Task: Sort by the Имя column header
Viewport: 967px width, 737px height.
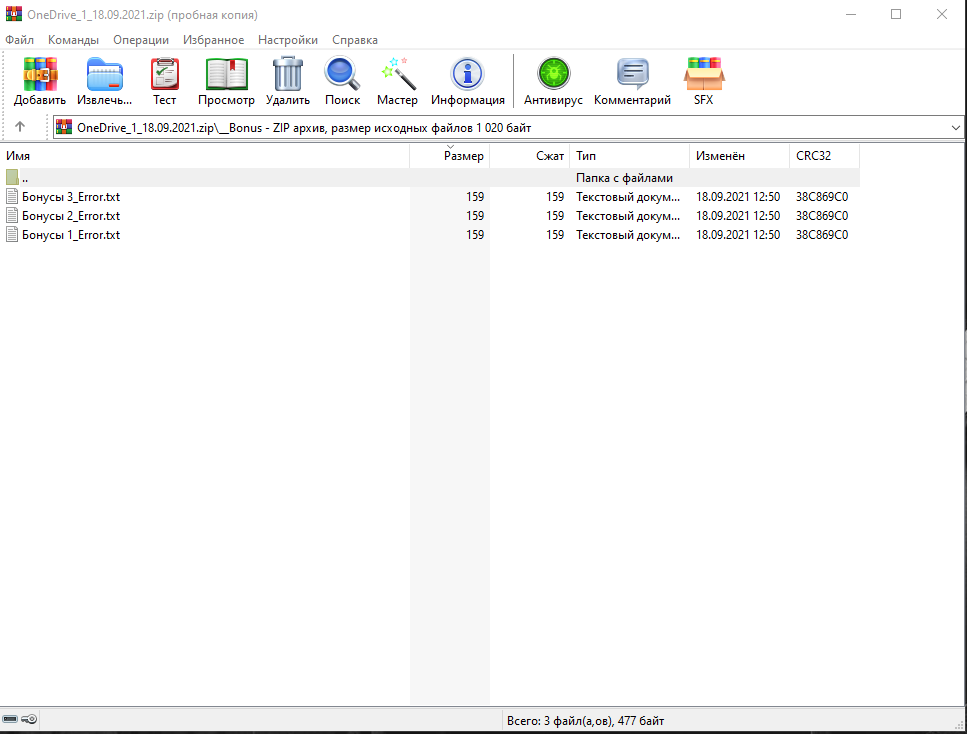Action: click(x=205, y=156)
